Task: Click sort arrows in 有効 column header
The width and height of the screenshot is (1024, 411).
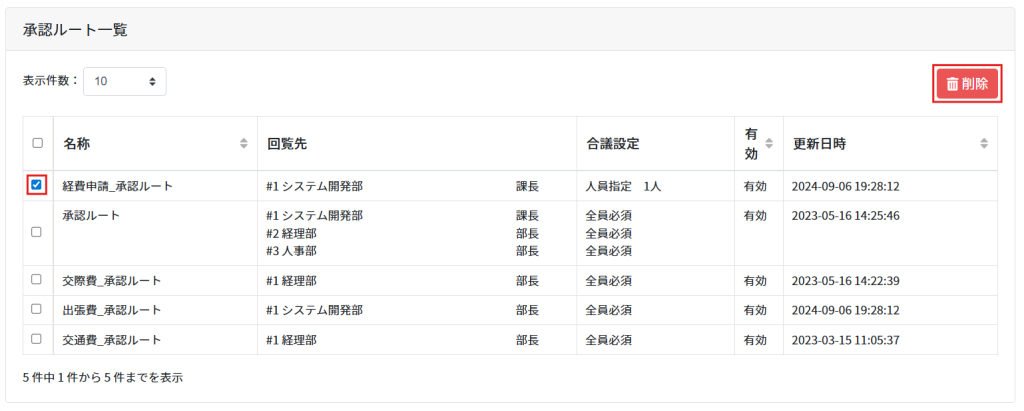Action: point(769,144)
